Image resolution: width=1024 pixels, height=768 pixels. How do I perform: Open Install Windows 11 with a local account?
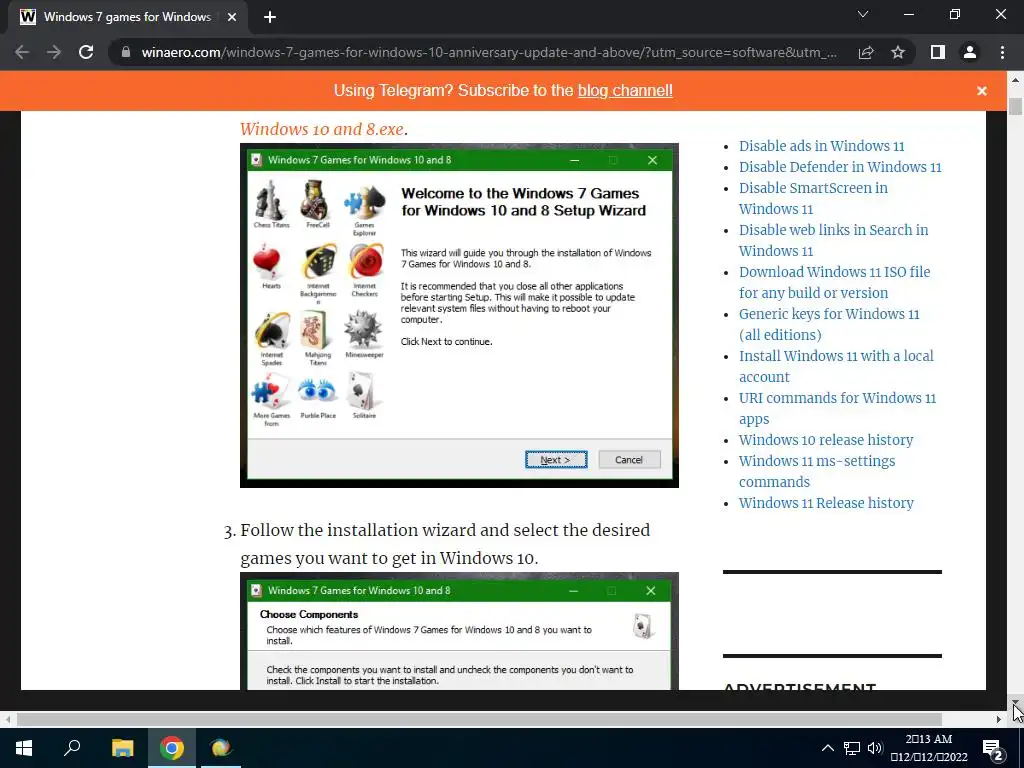[836, 366]
